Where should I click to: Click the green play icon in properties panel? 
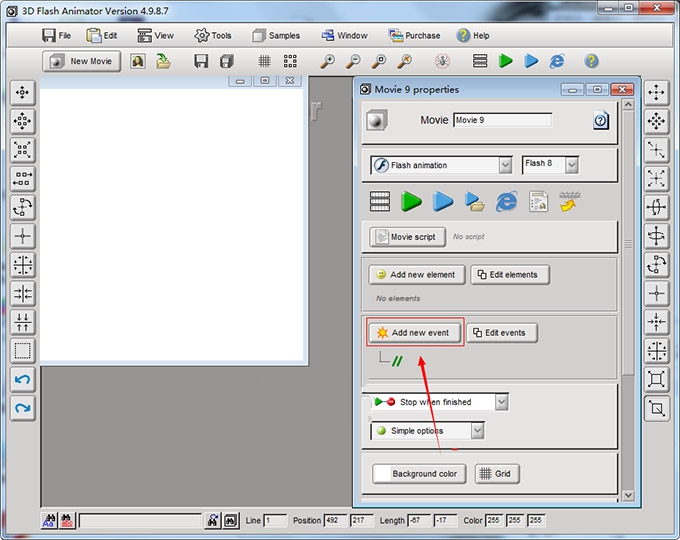click(x=411, y=202)
